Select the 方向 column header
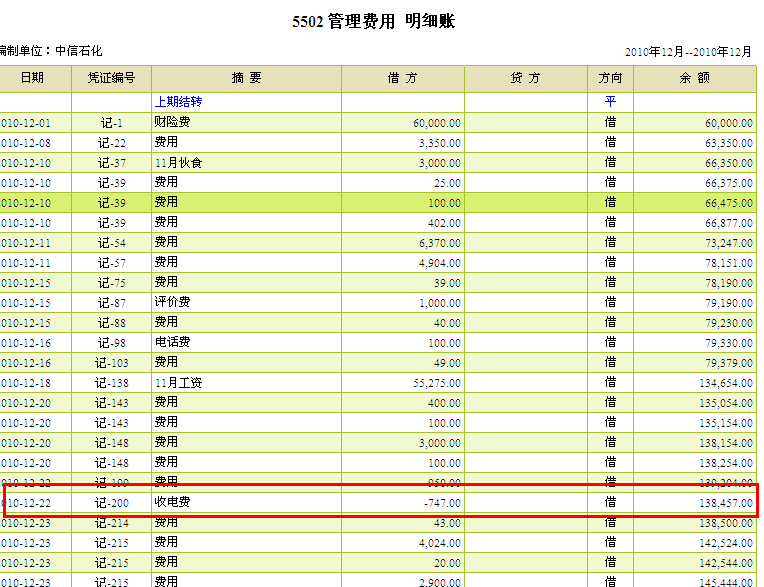 click(610, 78)
